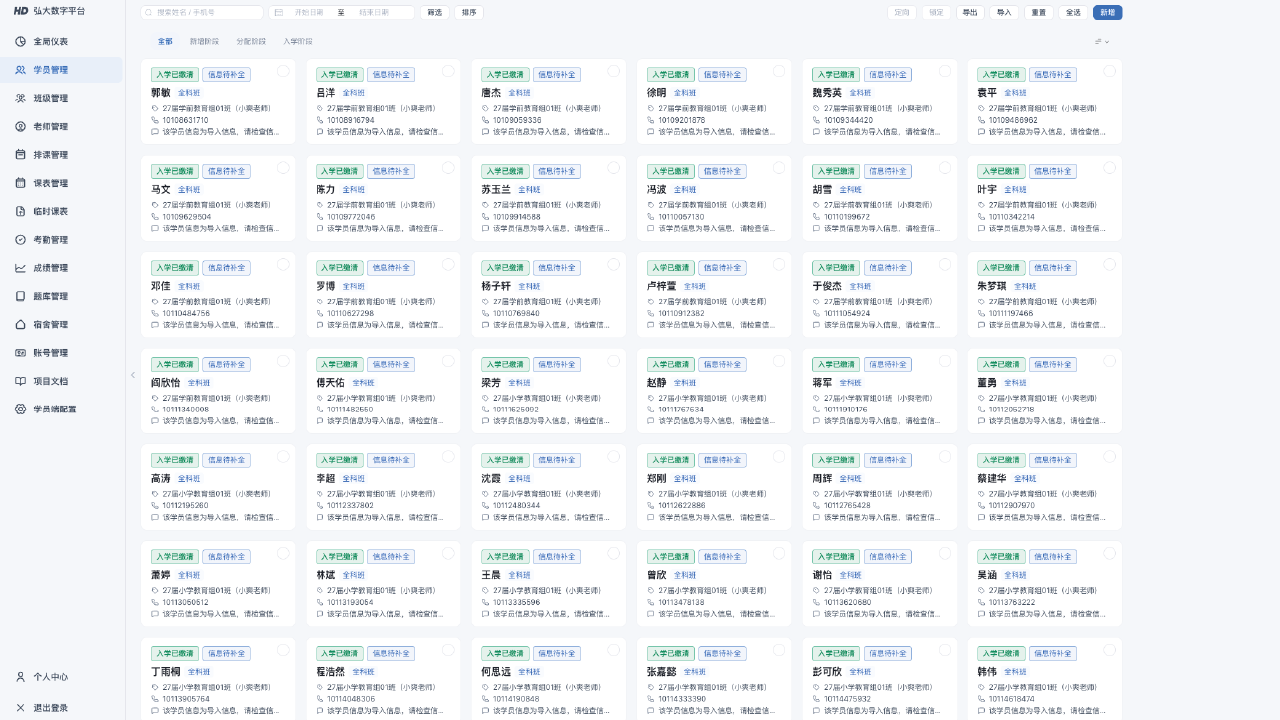Tick the selection circle on 吕洋's card
1280x720 pixels.
point(448,71)
